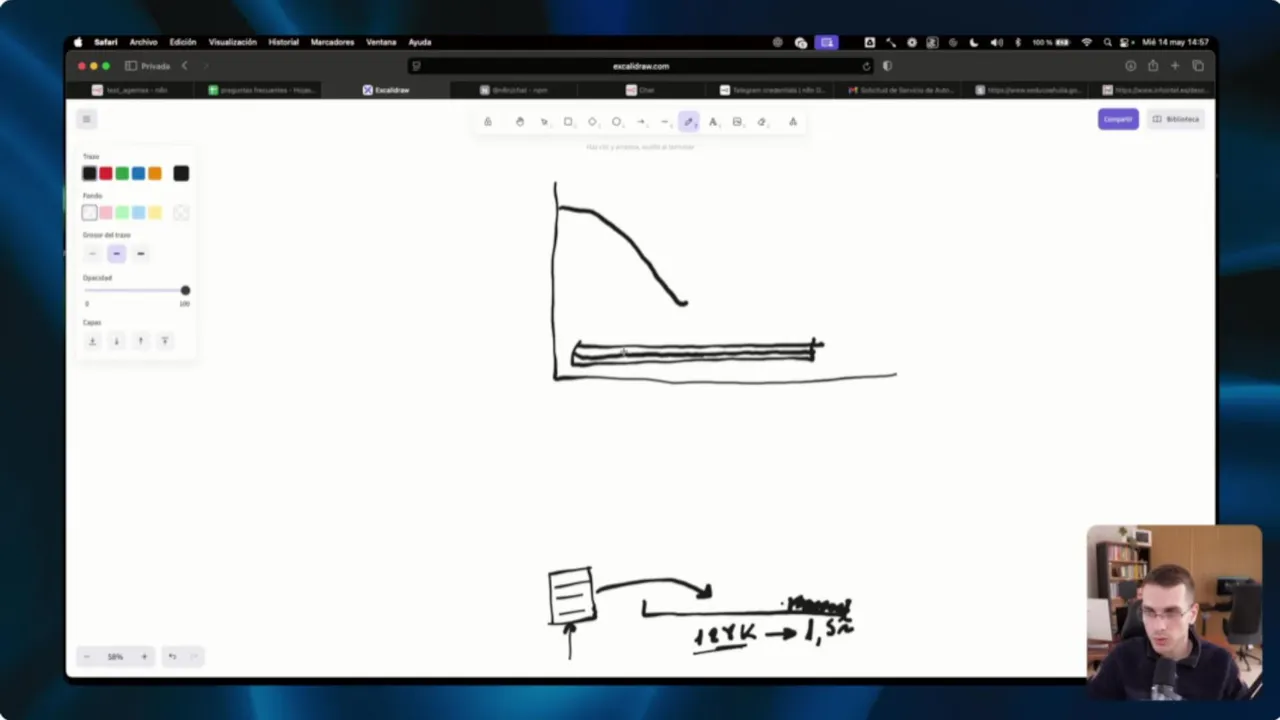Select the Arrow tool
The image size is (1280, 720).
click(641, 122)
